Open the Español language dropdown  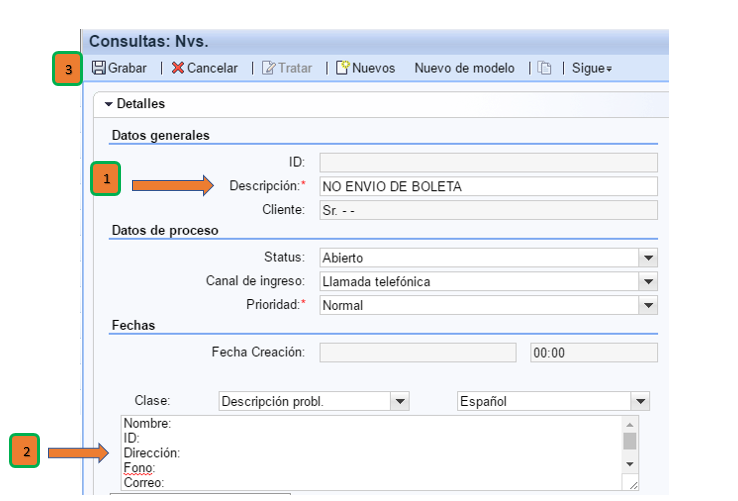pos(640,401)
